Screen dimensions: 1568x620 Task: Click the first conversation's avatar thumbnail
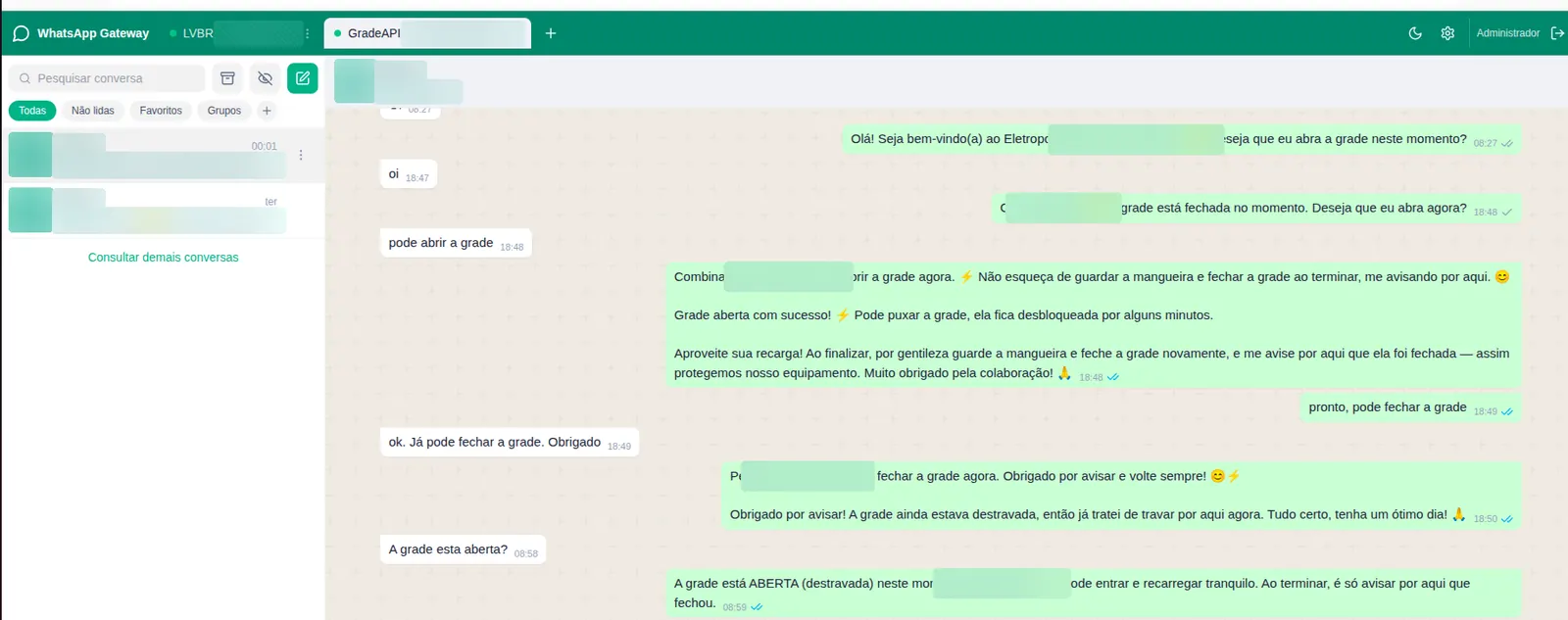(x=30, y=155)
